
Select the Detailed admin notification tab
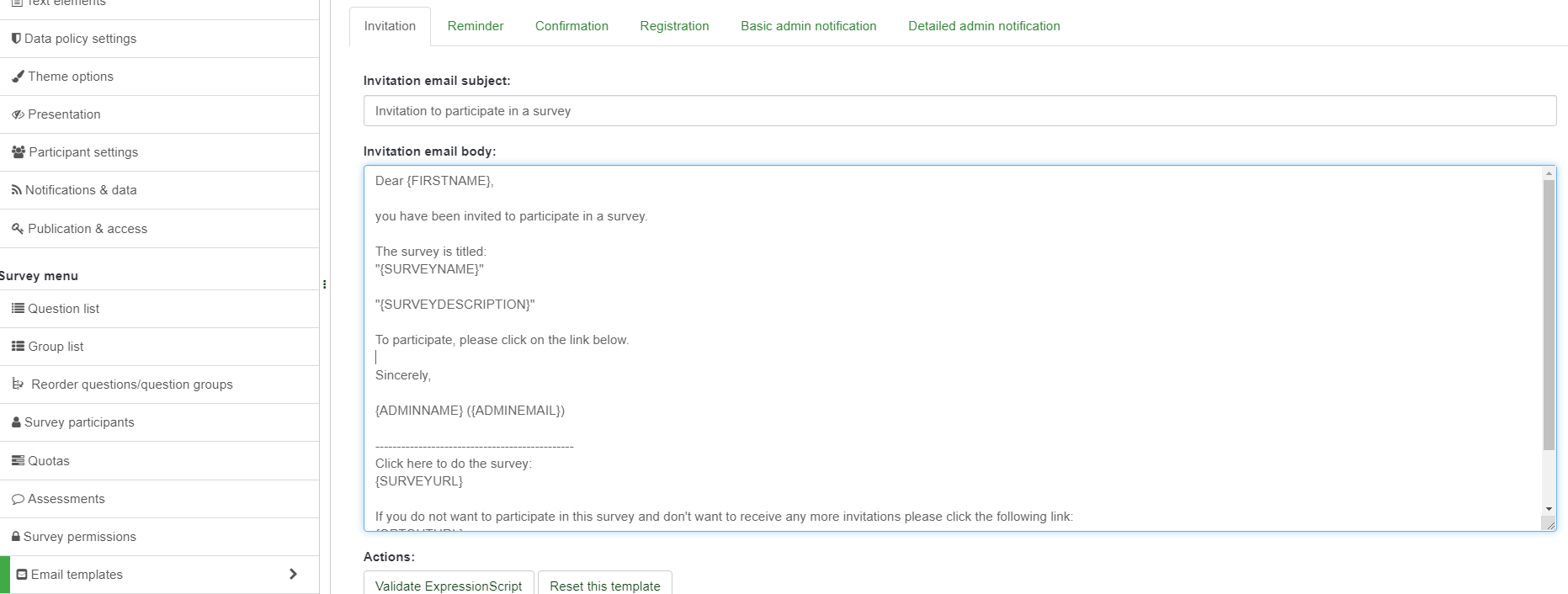(x=984, y=26)
